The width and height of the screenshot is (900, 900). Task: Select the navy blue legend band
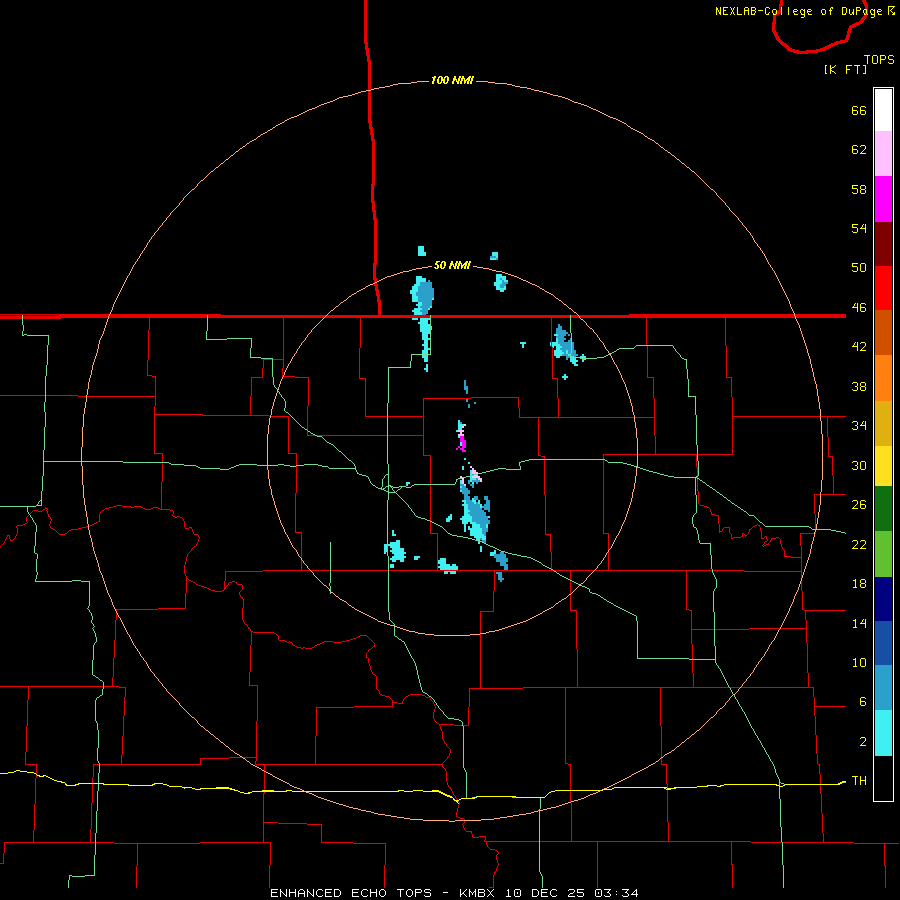[883, 599]
